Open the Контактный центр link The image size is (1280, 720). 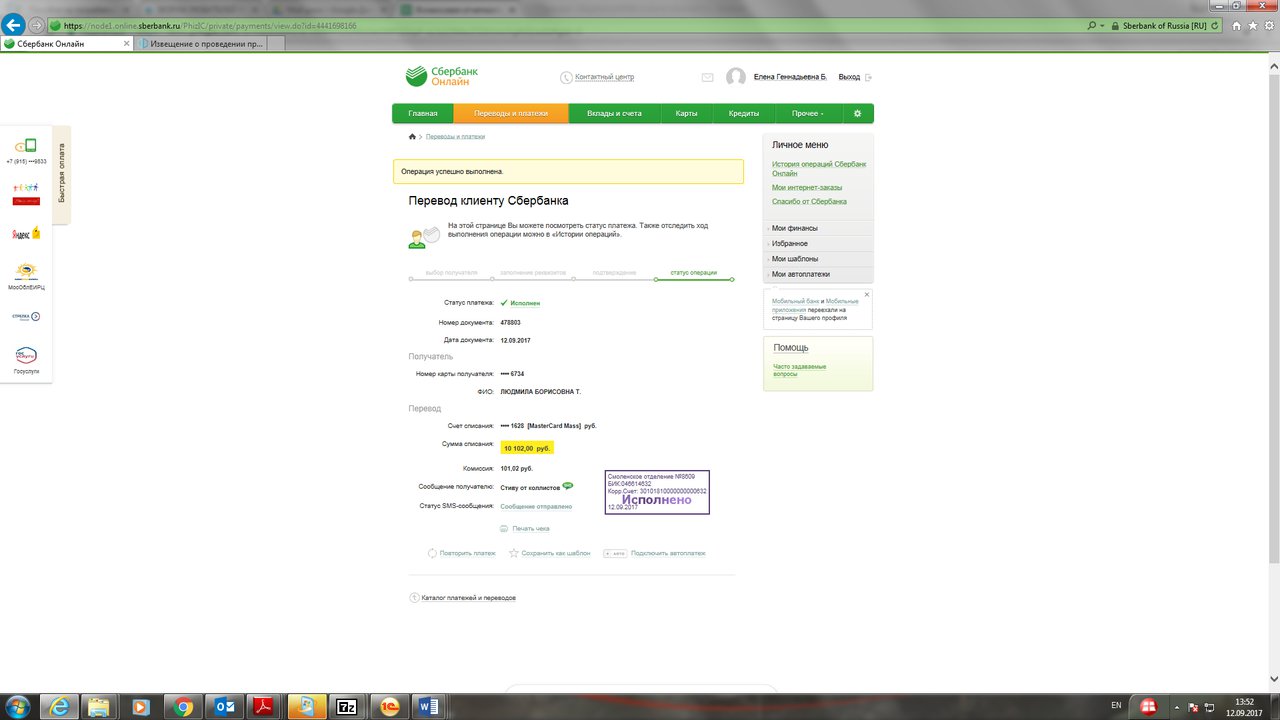605,77
